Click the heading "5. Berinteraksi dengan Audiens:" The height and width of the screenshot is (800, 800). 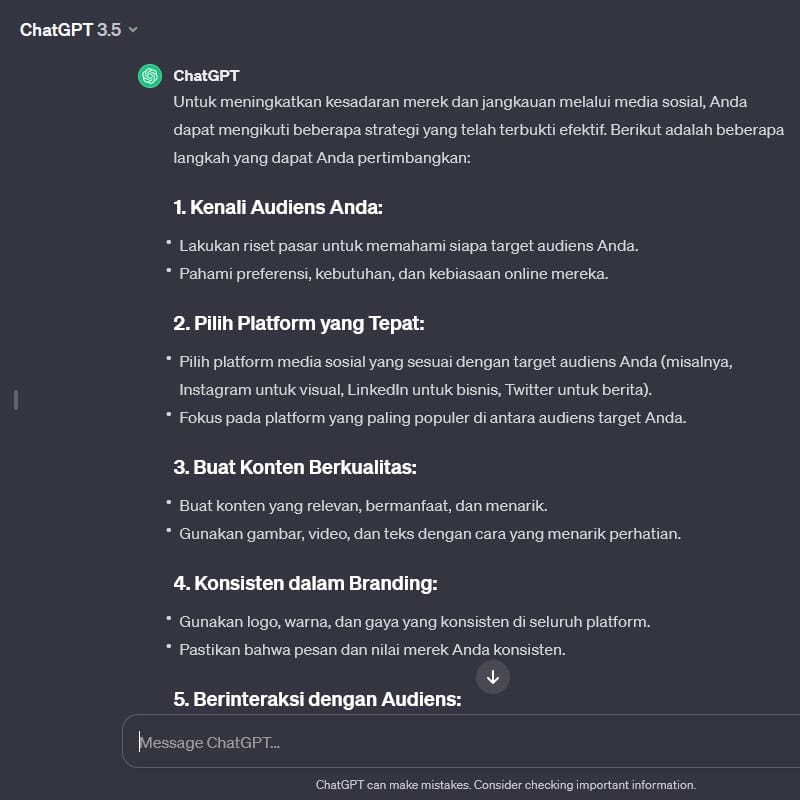(317, 699)
